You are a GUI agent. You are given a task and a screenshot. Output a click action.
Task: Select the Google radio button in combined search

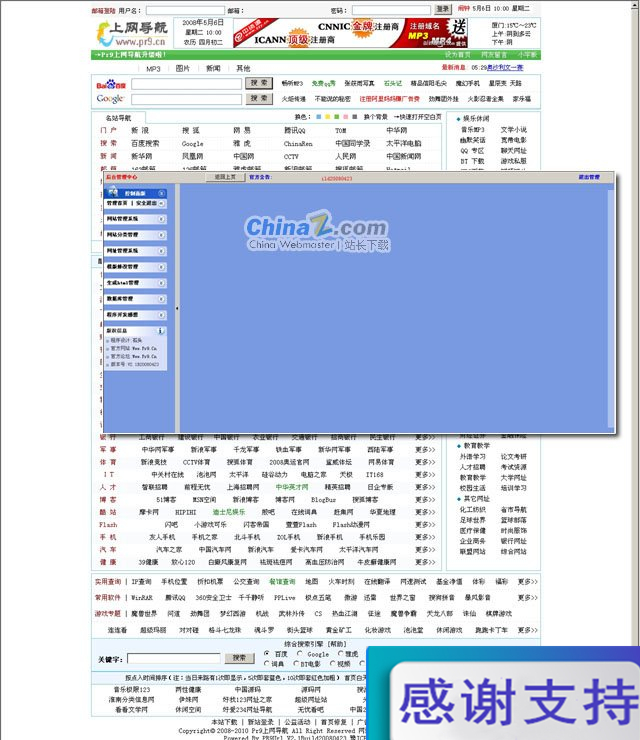[299, 654]
